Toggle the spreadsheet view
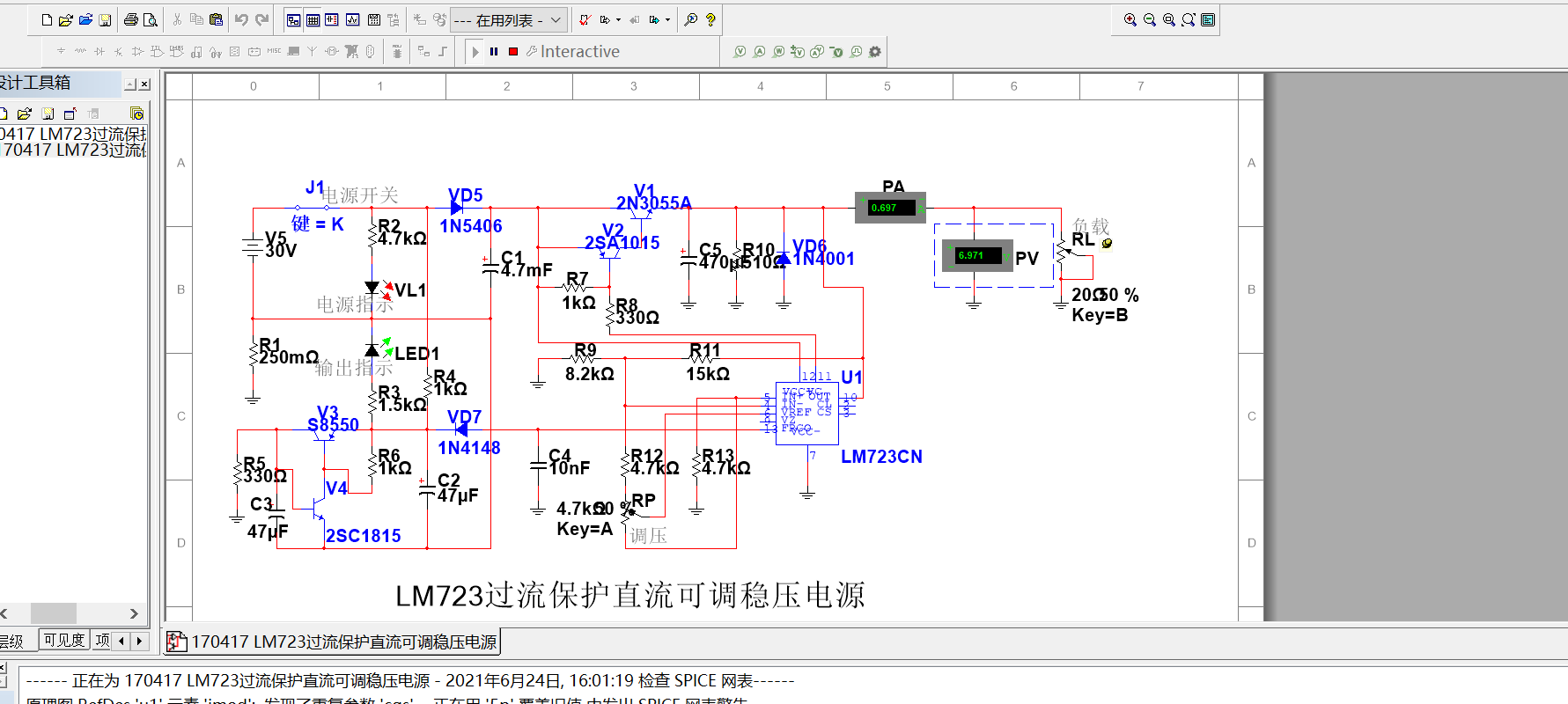This screenshot has height=704, width=1568. click(x=313, y=19)
